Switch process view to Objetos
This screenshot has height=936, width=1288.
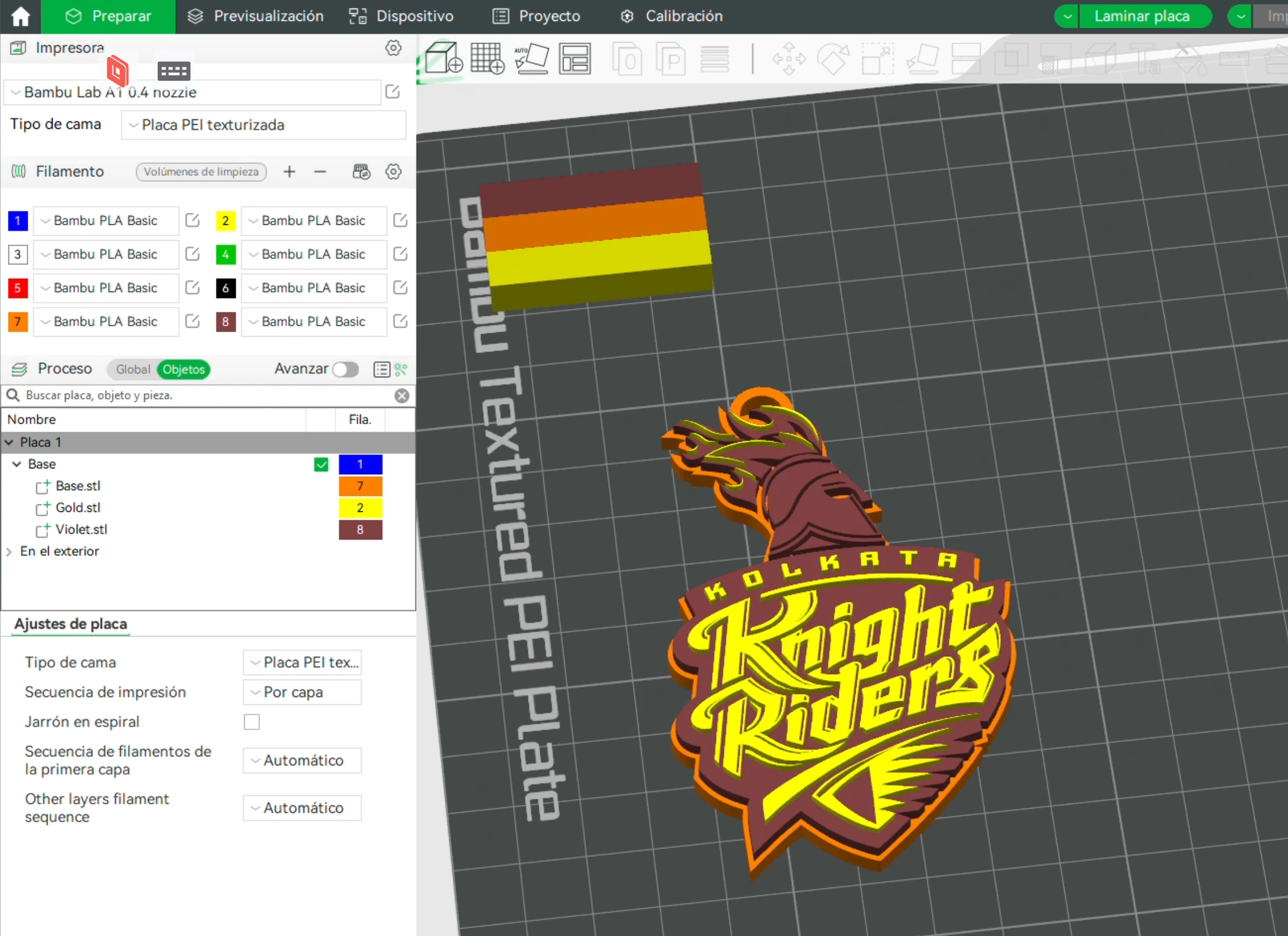(184, 369)
